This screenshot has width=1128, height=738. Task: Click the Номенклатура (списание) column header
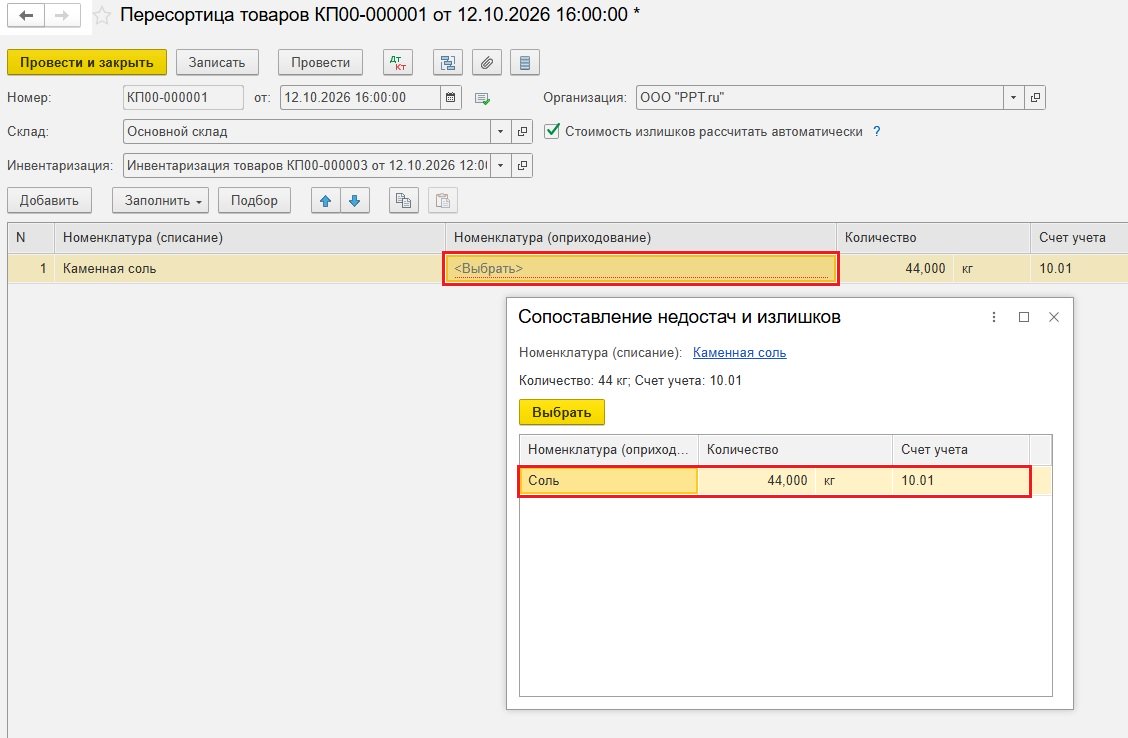pos(250,237)
